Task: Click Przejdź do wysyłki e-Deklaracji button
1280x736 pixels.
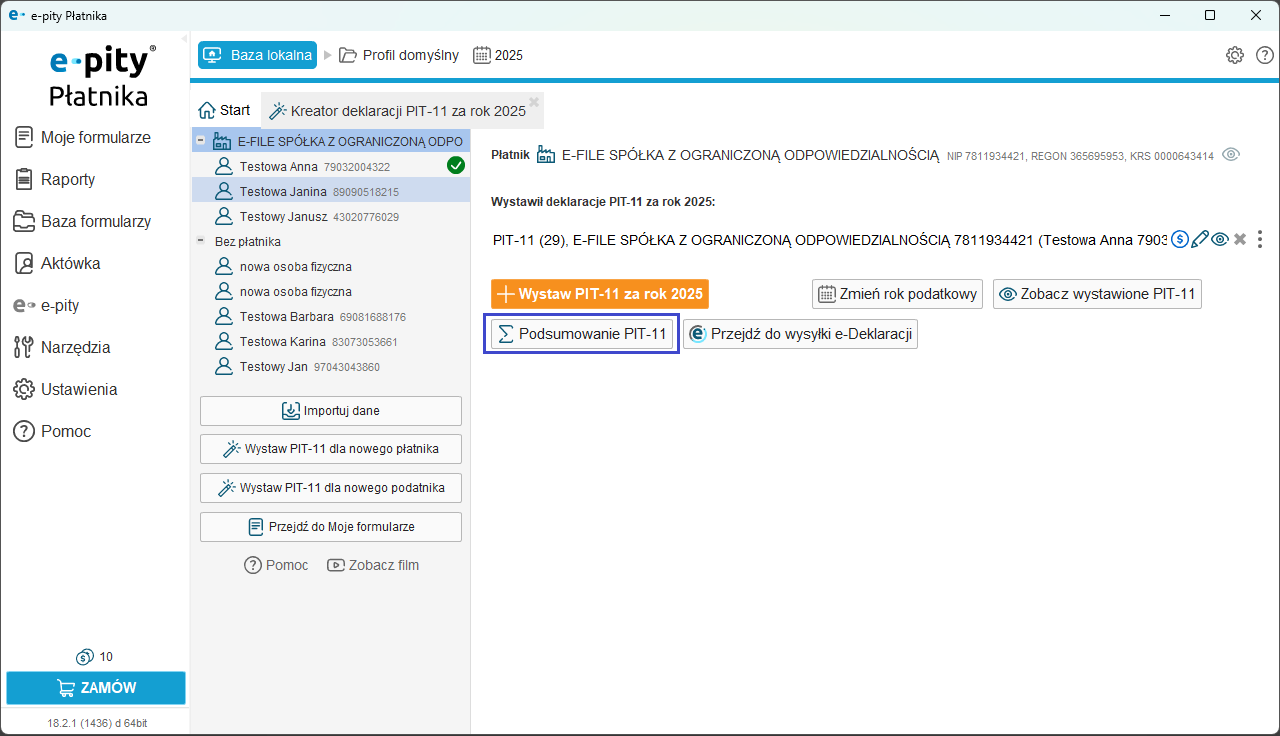Action: [800, 335]
